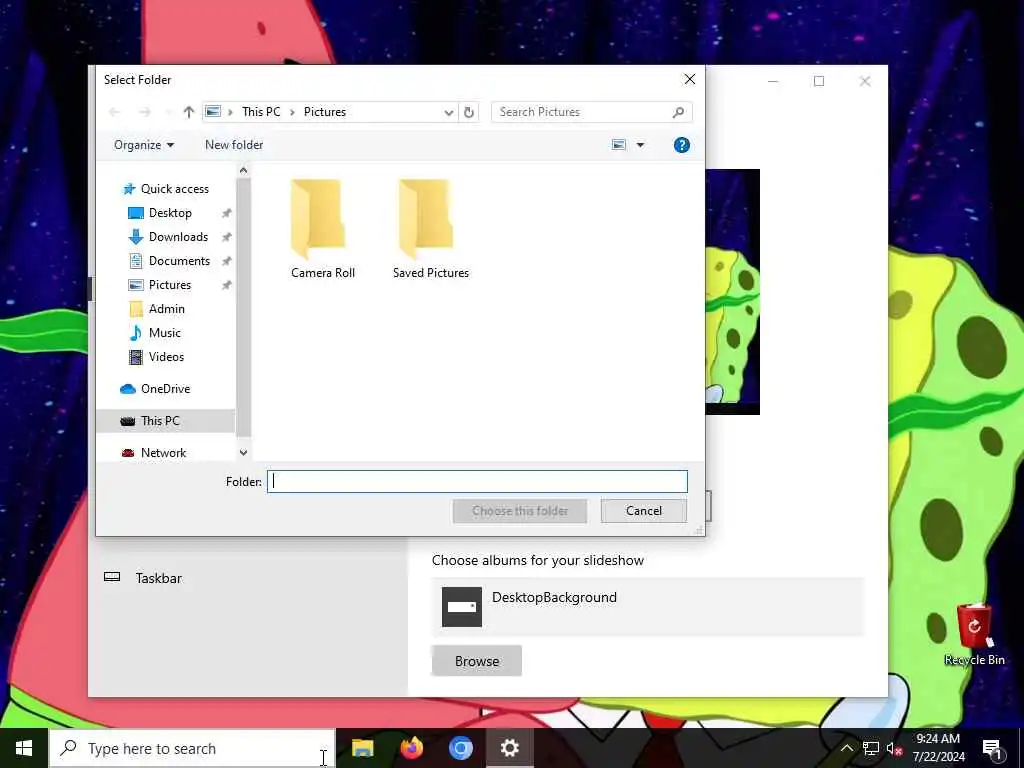This screenshot has width=1024, height=768.
Task: Open the view options dropdown arrow
Action: (x=641, y=145)
